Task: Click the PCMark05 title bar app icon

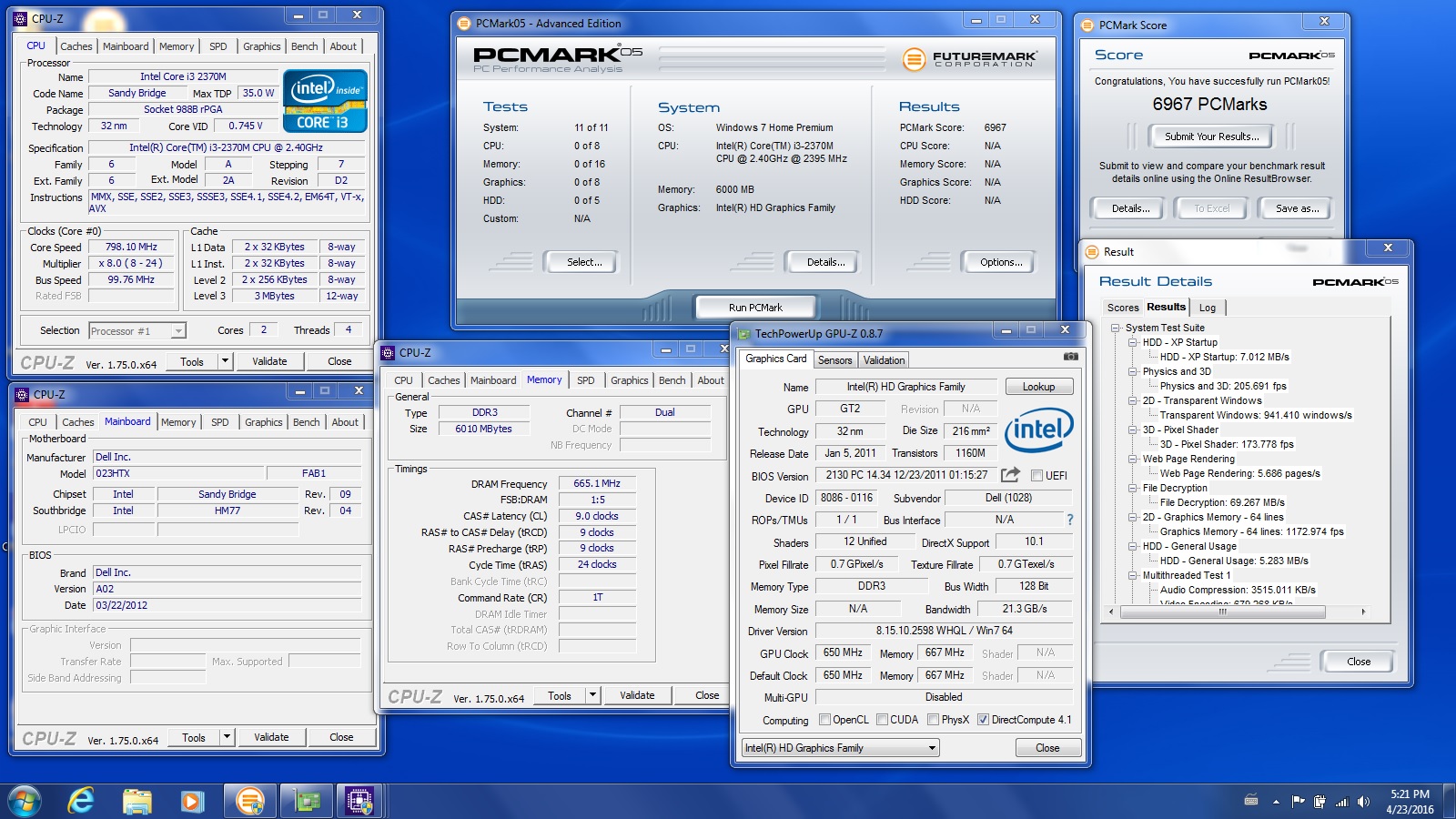Action: click(464, 24)
